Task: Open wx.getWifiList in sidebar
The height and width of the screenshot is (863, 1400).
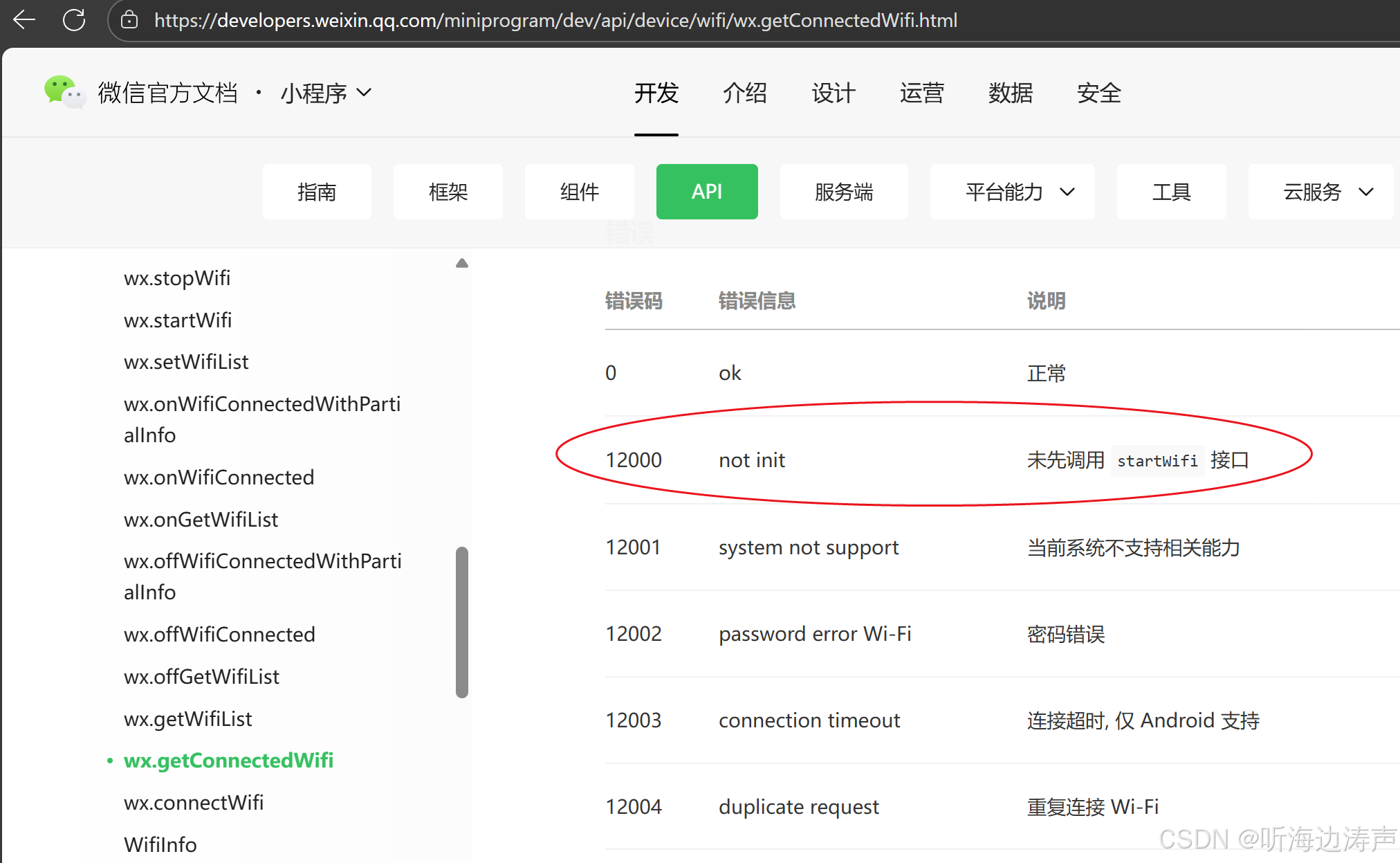Action: pos(187,719)
